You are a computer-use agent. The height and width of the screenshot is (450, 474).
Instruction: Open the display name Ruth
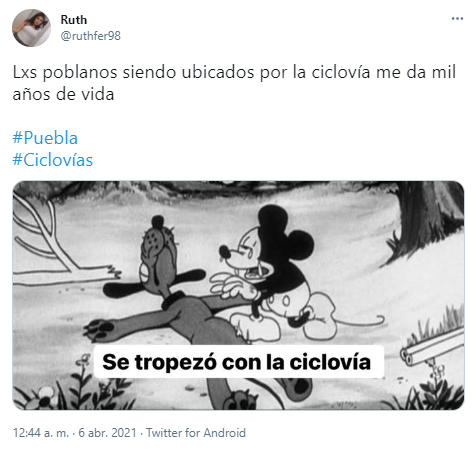pos(74,20)
